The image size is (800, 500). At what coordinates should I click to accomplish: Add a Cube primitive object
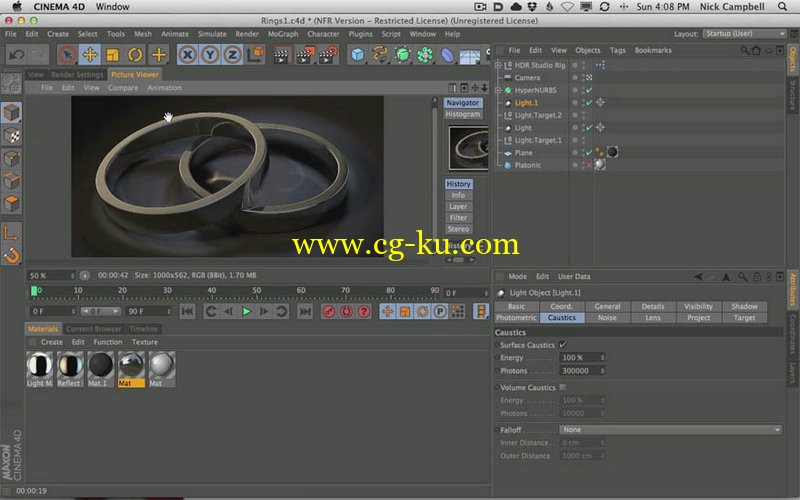(358, 55)
